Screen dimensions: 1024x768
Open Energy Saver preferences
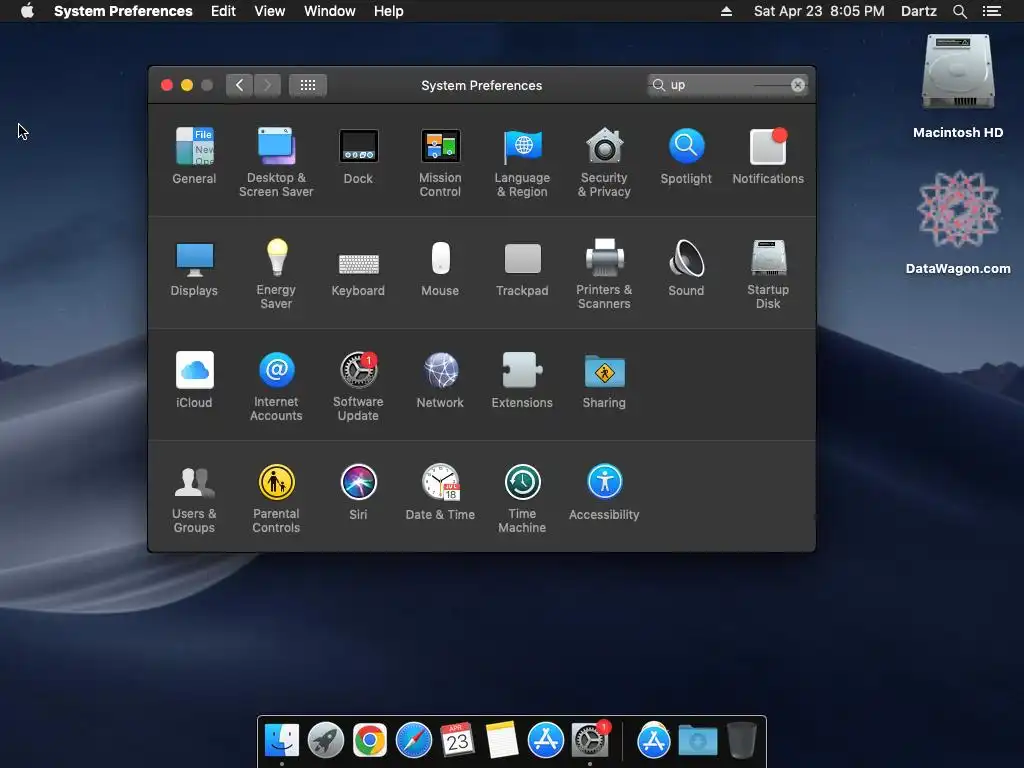pos(276,274)
